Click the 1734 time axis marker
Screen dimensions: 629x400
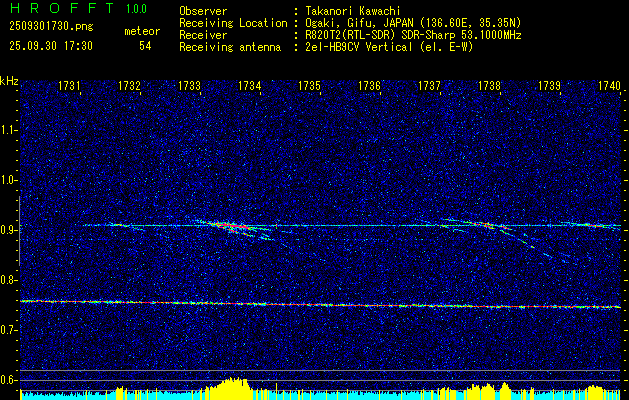coord(250,85)
